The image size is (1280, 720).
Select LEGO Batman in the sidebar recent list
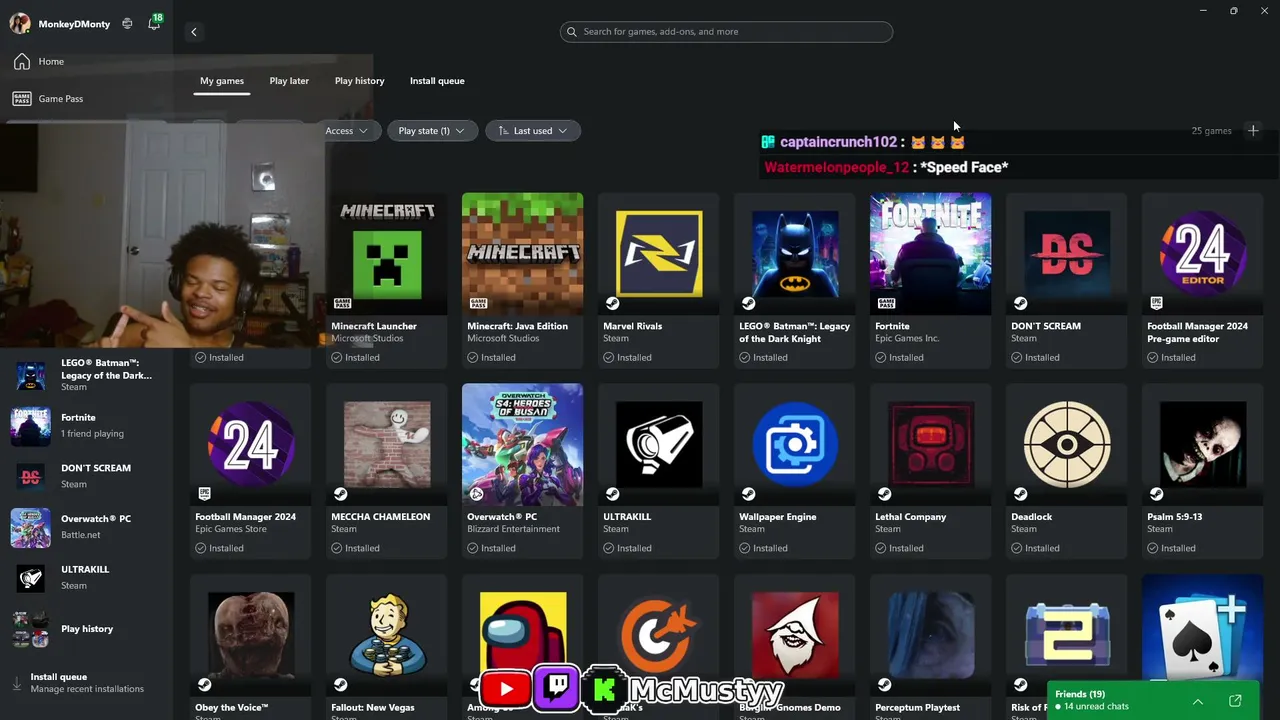(x=86, y=375)
